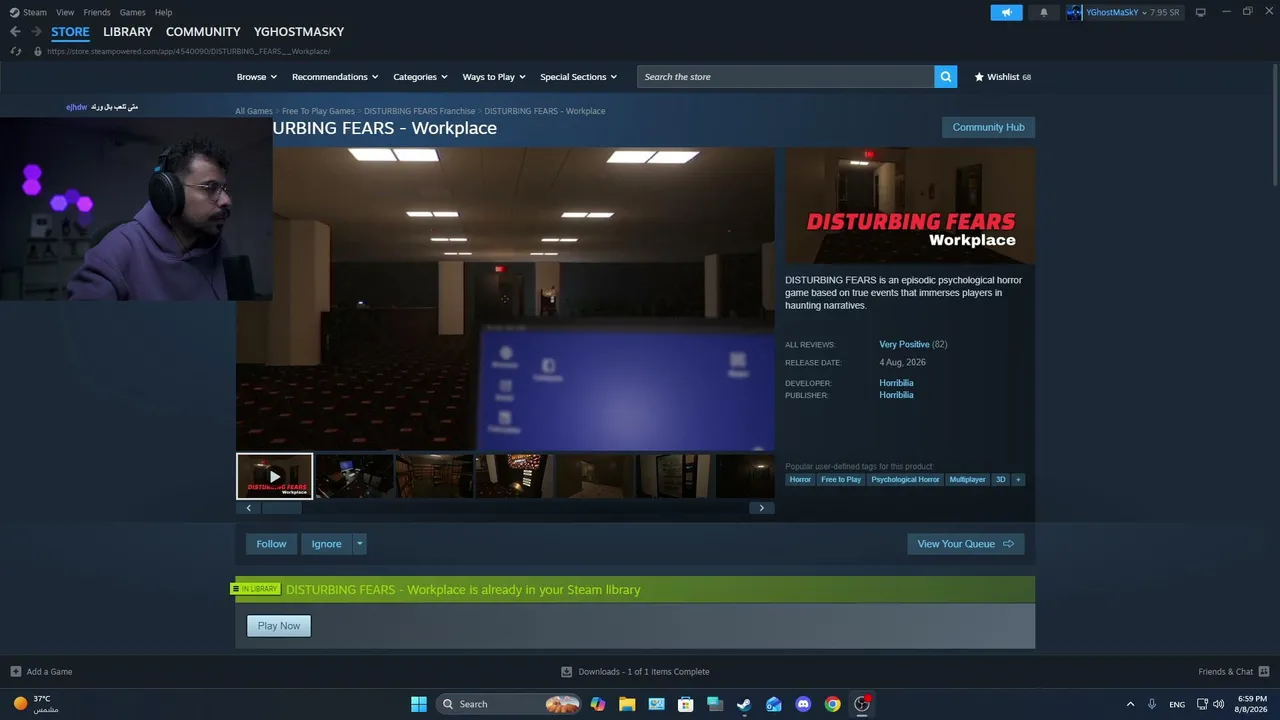This screenshot has height=720, width=1280.
Task: Click the Multiplayer tag
Action: click(967, 480)
